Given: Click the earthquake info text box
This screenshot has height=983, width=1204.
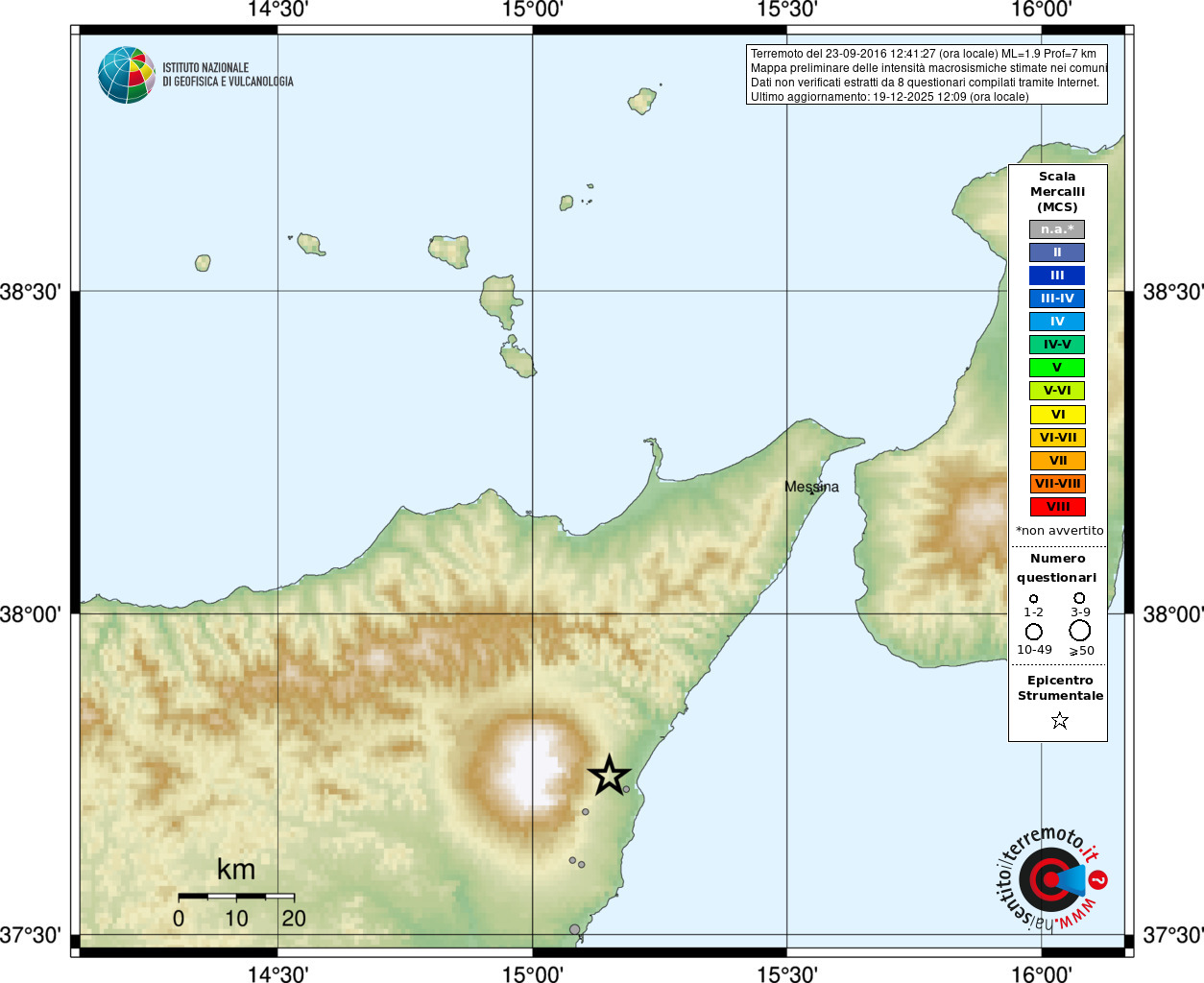Looking at the screenshot, I should pyautogui.click(x=927, y=75).
